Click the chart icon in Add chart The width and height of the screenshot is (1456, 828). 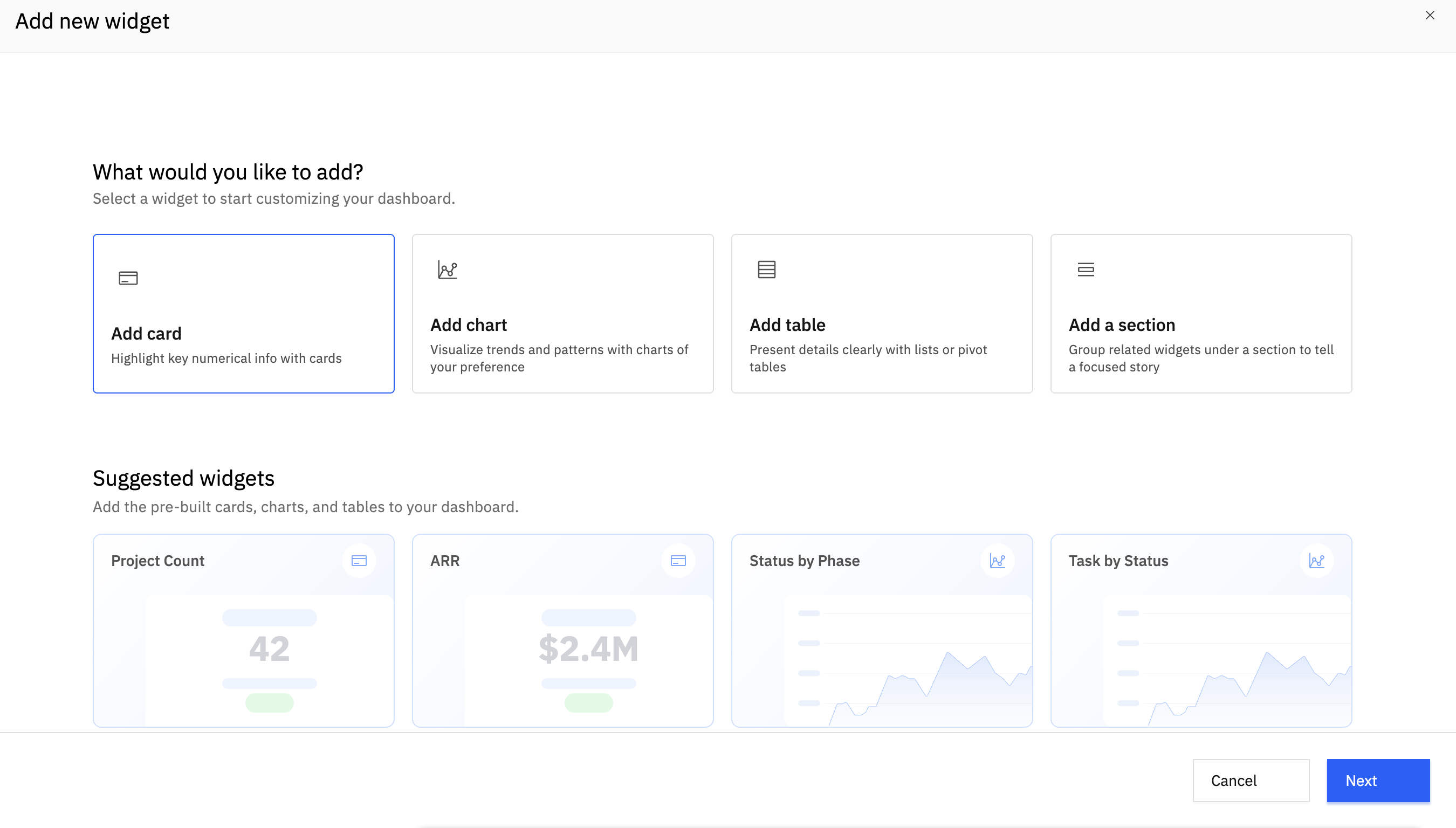click(x=448, y=270)
